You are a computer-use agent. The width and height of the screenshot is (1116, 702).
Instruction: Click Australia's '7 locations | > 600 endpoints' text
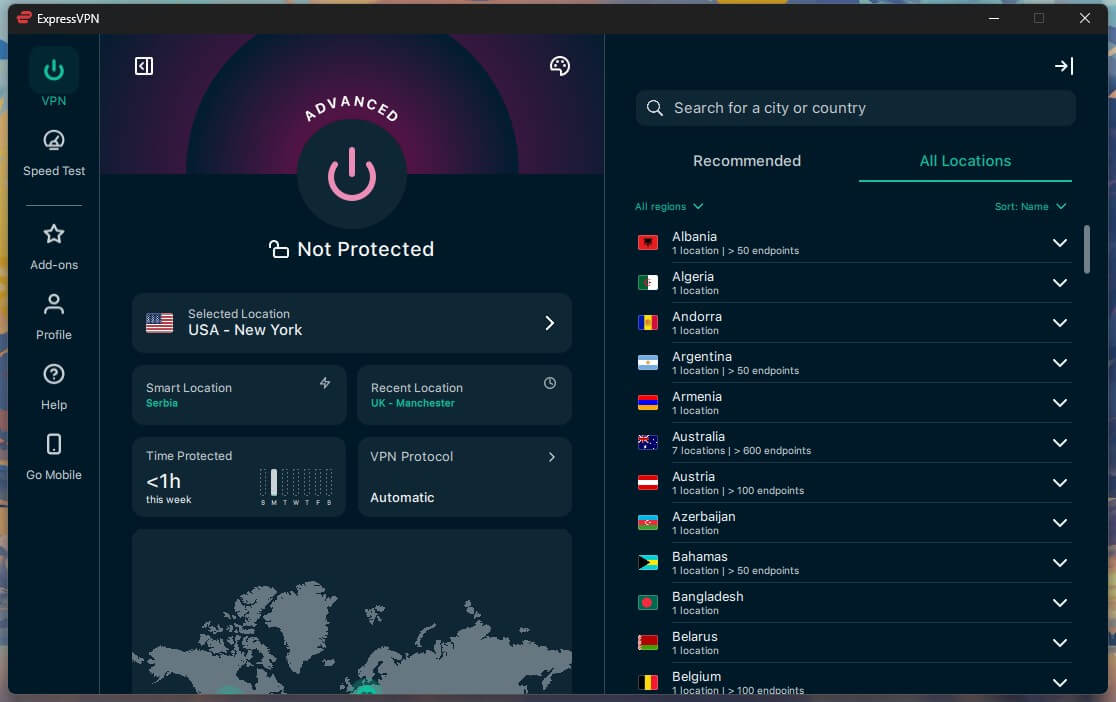tap(741, 451)
